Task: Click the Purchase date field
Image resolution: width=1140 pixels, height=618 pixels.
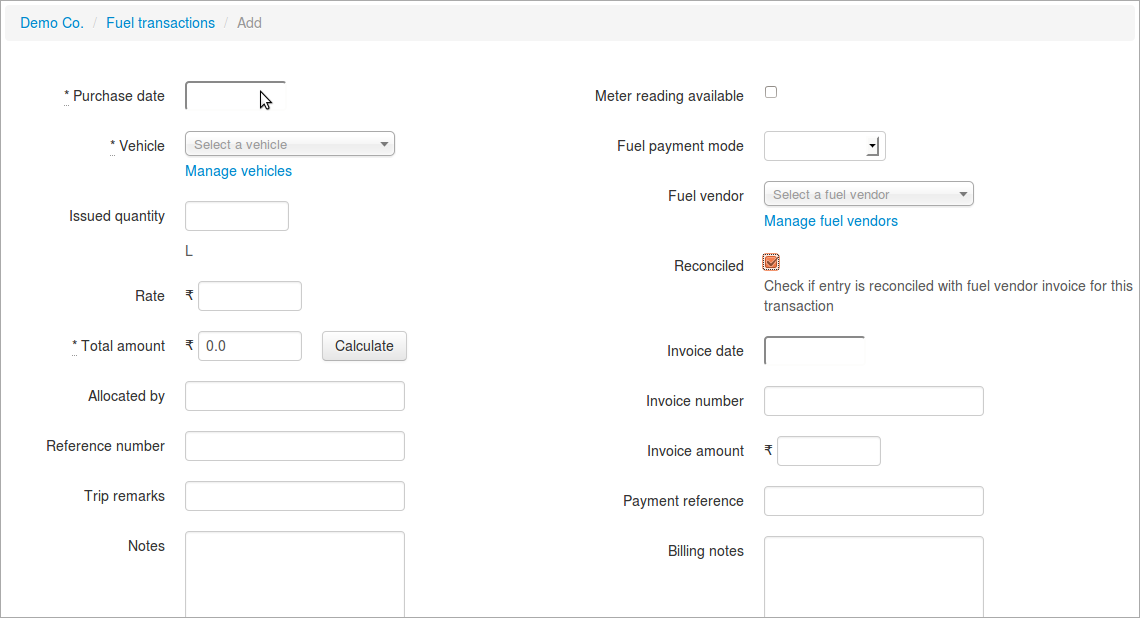Action: pos(236,96)
